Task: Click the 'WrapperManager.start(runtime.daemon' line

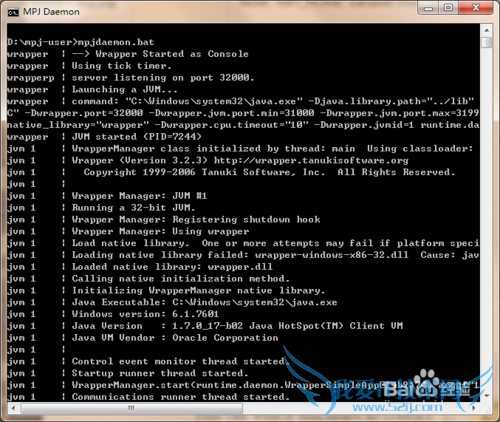Action: (275, 385)
